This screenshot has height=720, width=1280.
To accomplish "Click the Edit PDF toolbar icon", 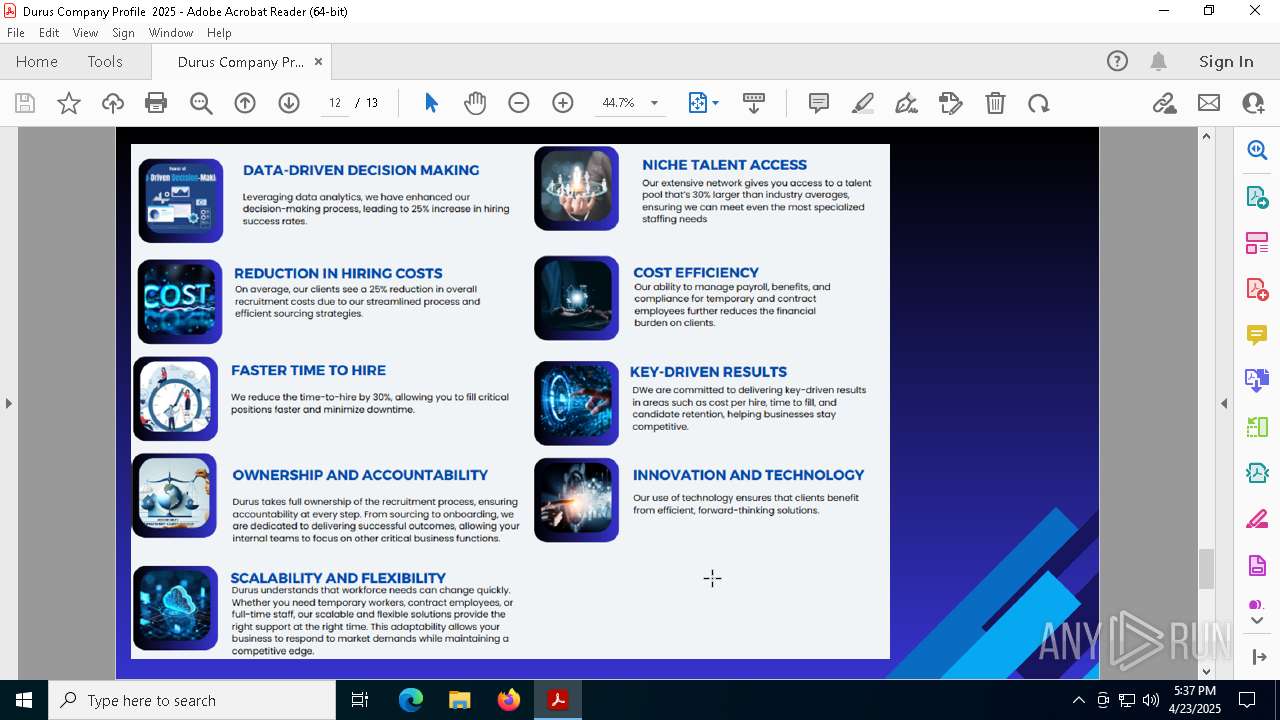I will point(951,103).
